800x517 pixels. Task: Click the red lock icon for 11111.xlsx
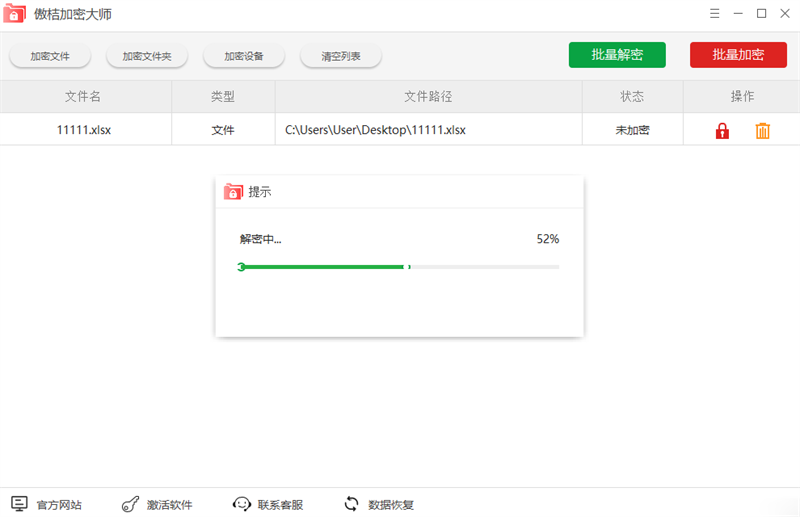tap(722, 130)
